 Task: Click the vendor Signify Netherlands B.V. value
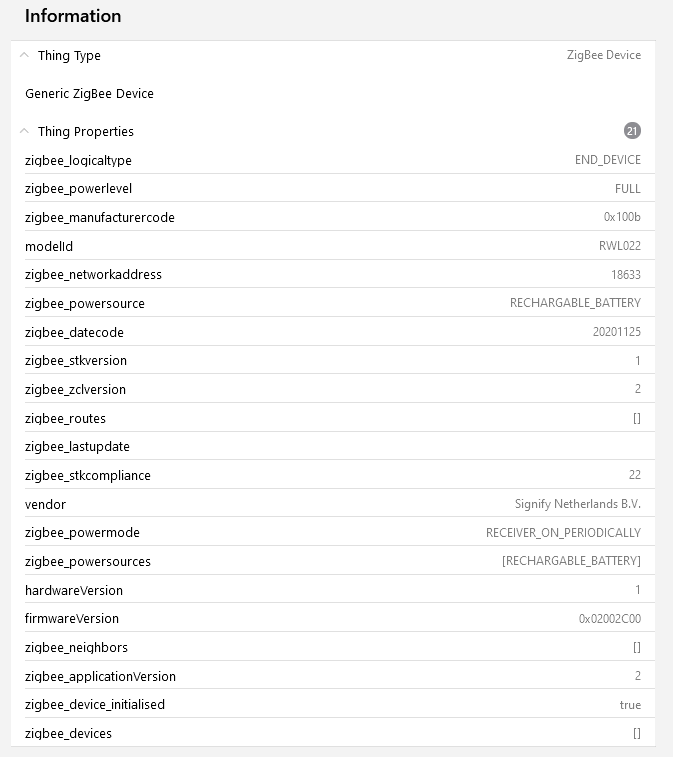(x=577, y=504)
